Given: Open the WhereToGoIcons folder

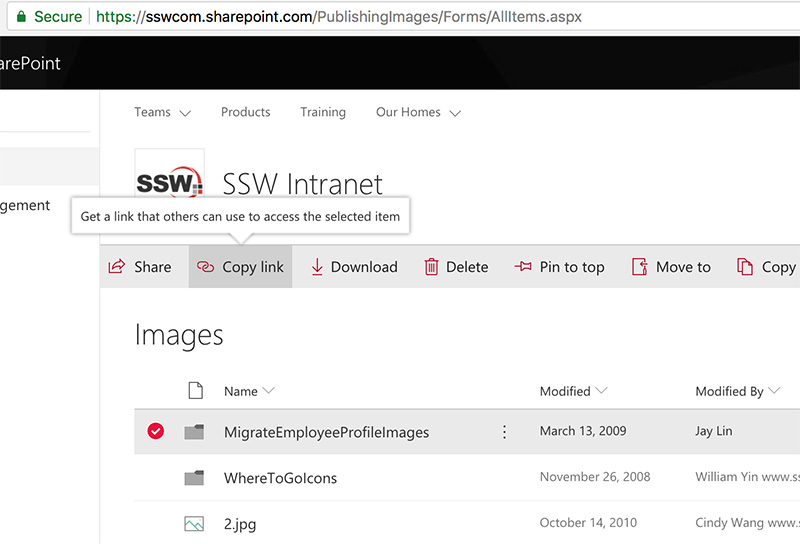Looking at the screenshot, I should pos(280,478).
